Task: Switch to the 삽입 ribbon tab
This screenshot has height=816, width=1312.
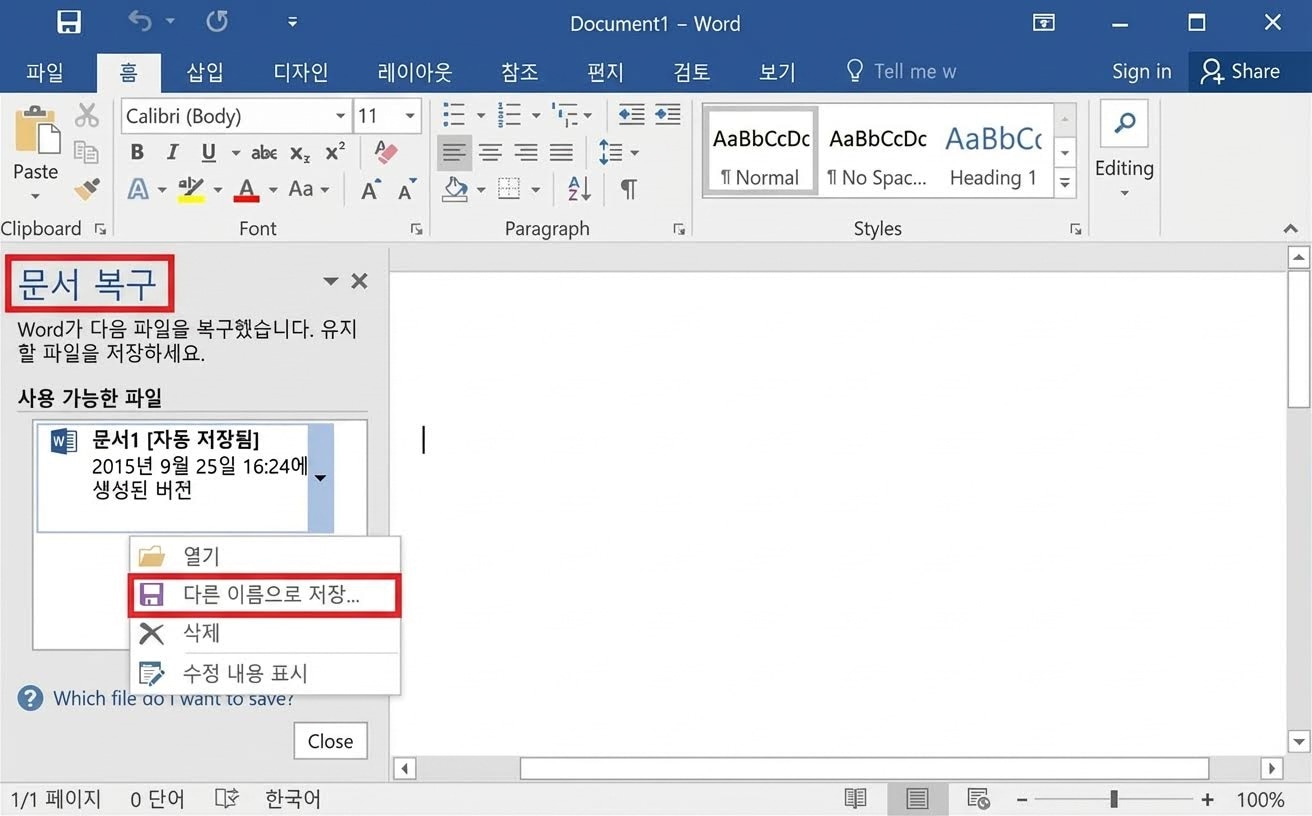Action: click(x=204, y=71)
